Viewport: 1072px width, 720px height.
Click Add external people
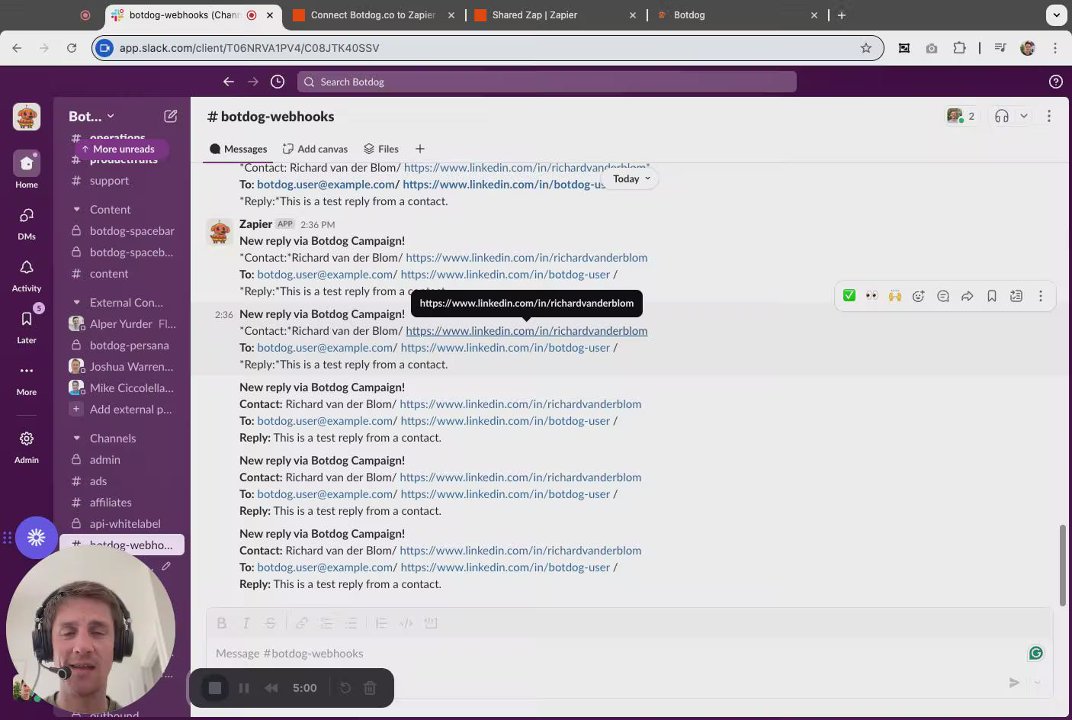pos(130,410)
